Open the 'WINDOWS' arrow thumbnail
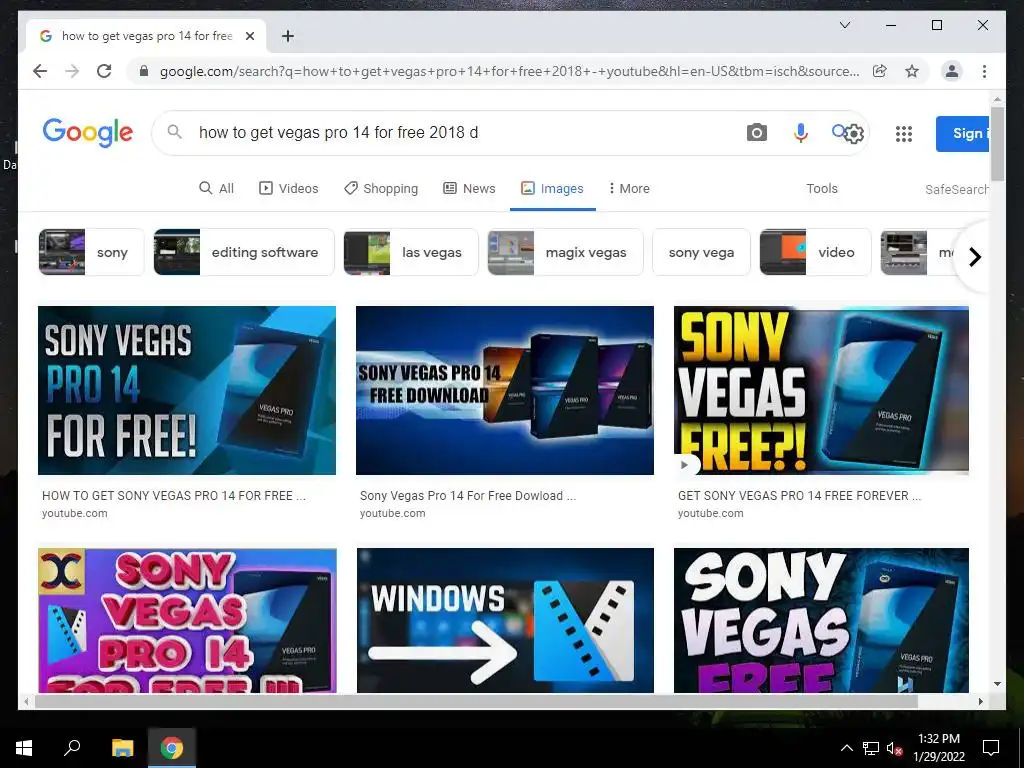Image resolution: width=1024 pixels, height=768 pixels. point(505,620)
